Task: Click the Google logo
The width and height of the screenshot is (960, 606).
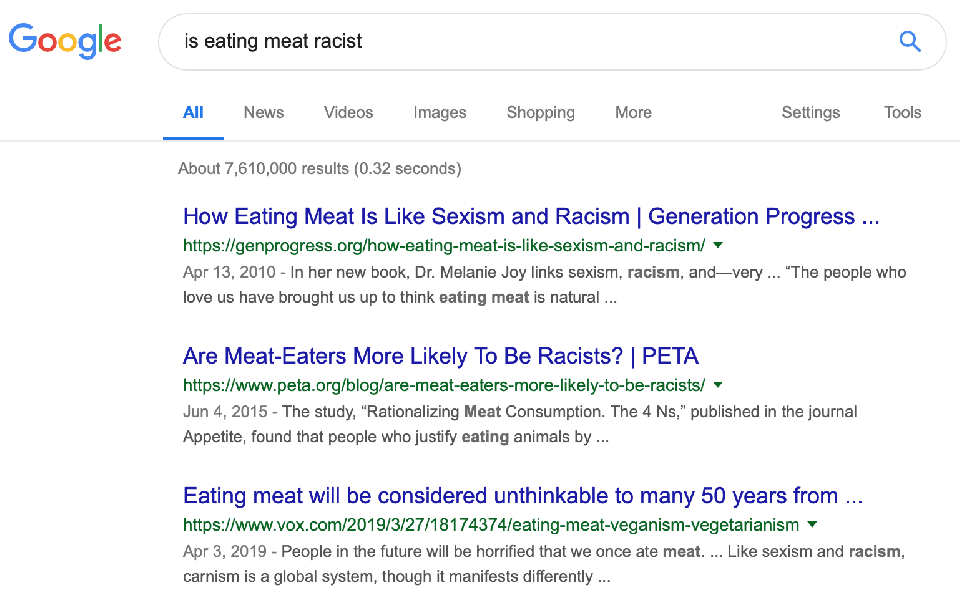Action: tap(65, 41)
